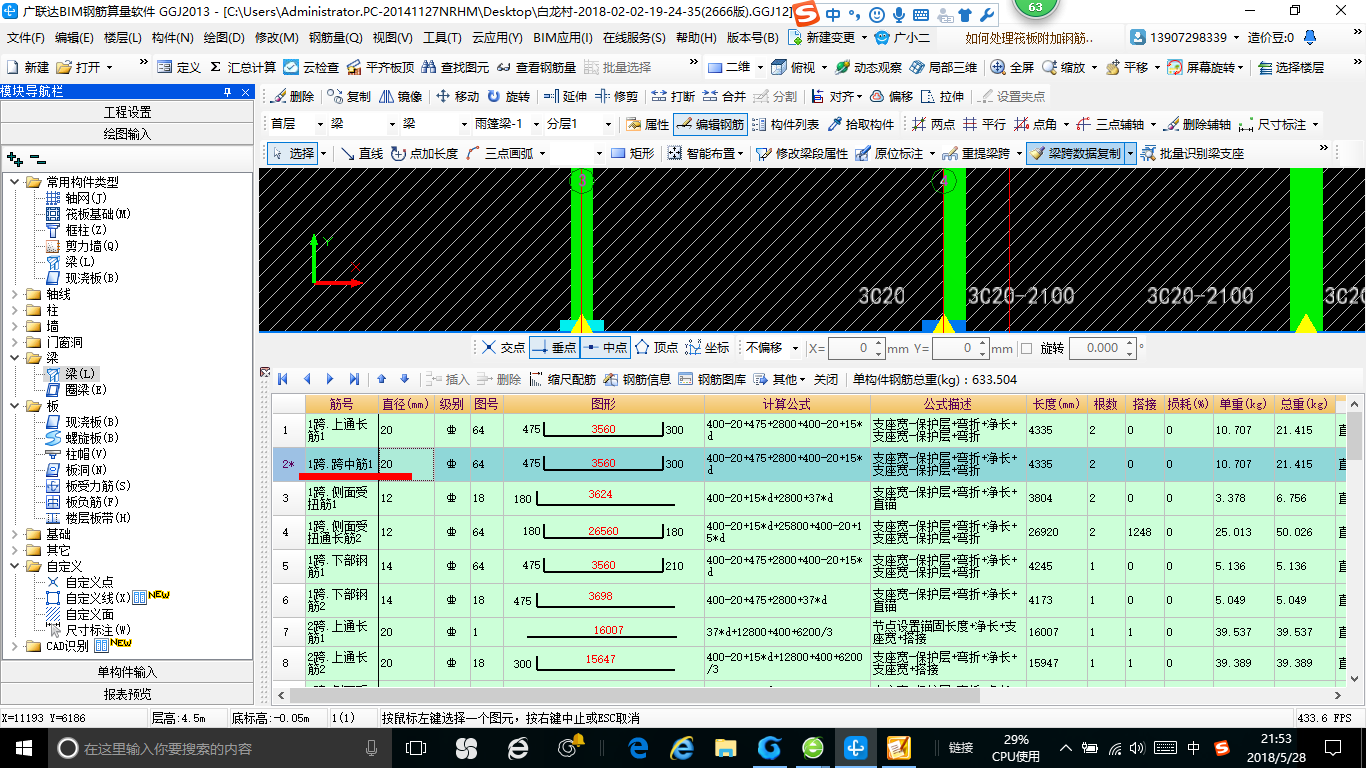Open the 钢筋量(Q) menu
1366x768 pixels.
[x=336, y=38]
